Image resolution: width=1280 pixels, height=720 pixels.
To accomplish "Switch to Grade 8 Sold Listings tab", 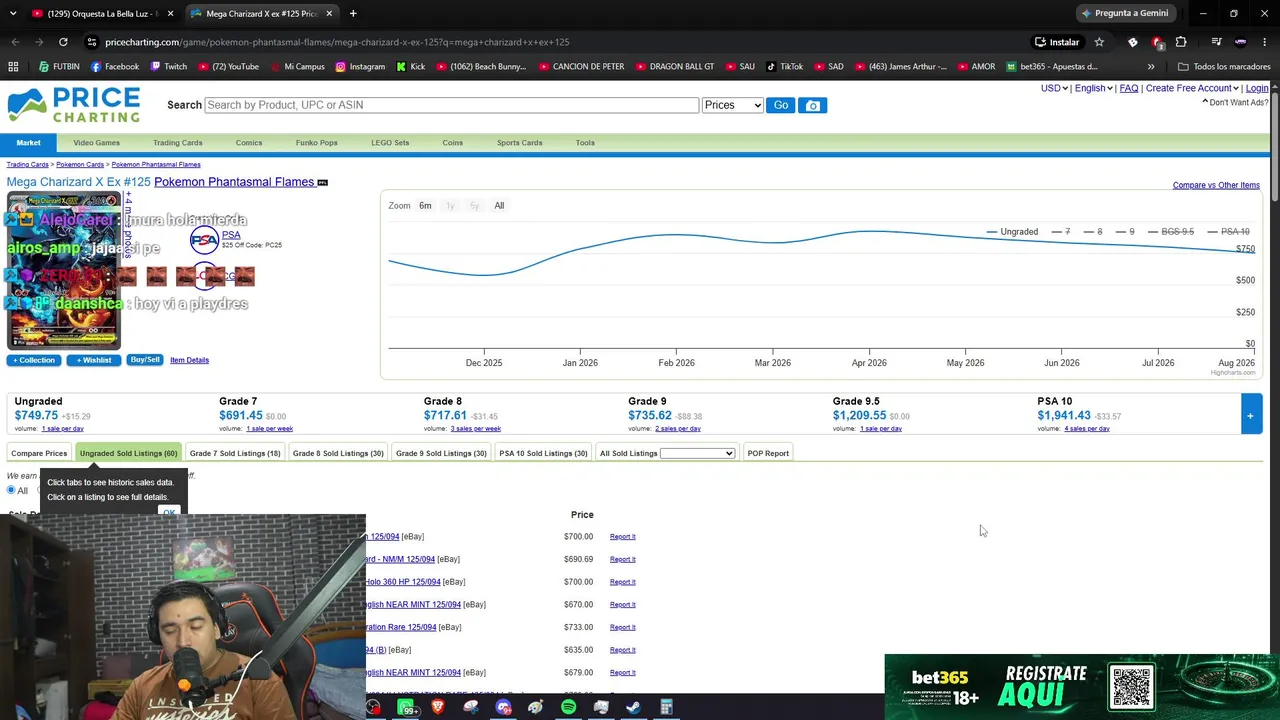I will coord(338,453).
